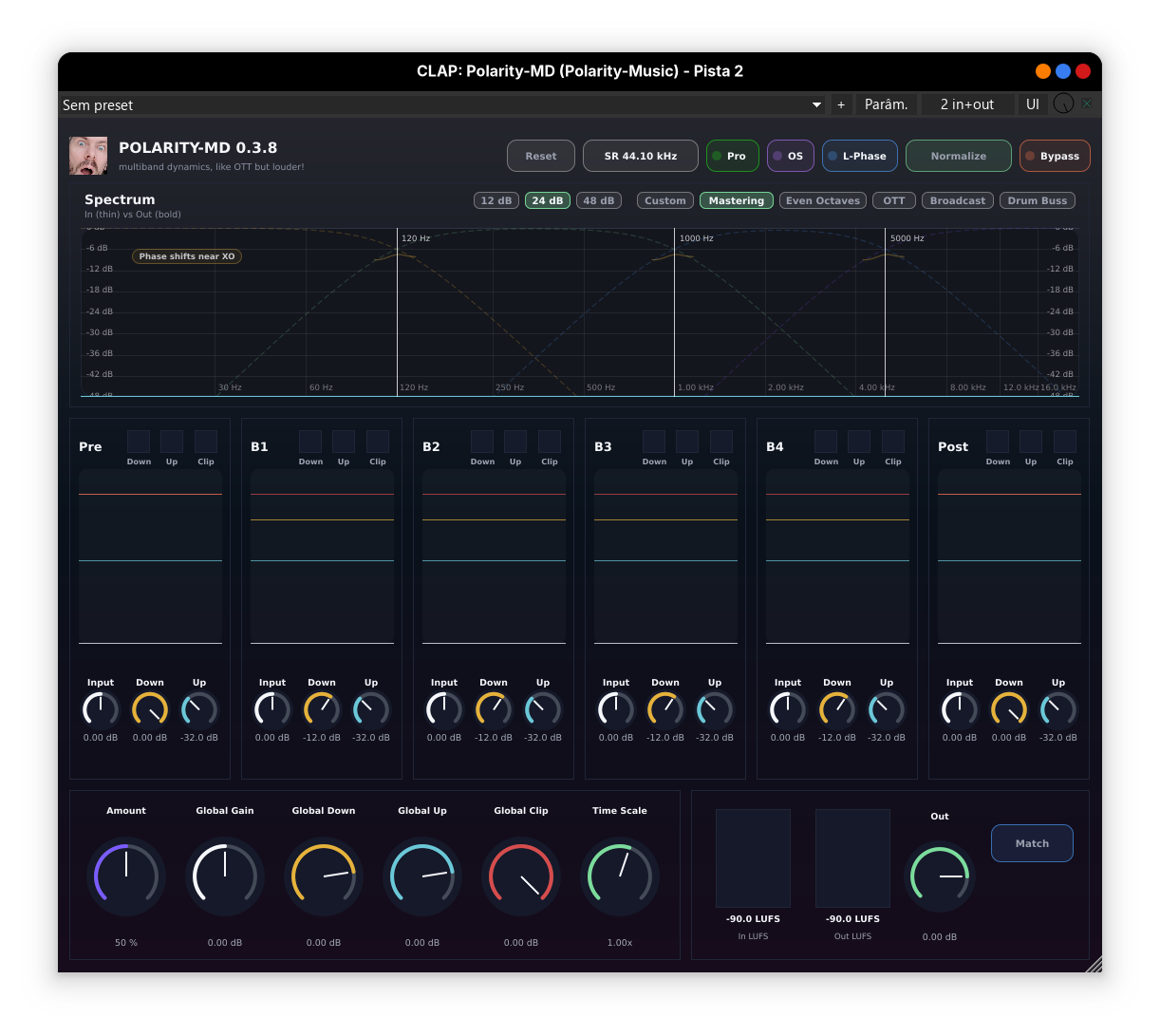Enable Normalize
Image resolution: width=1160 pixels, height=1036 pixels.
tap(959, 156)
